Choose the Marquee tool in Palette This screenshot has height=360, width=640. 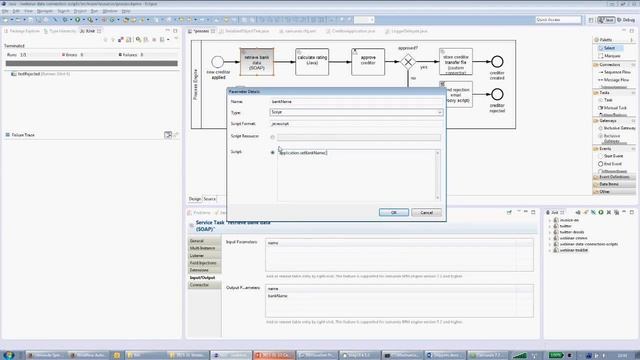610,56
